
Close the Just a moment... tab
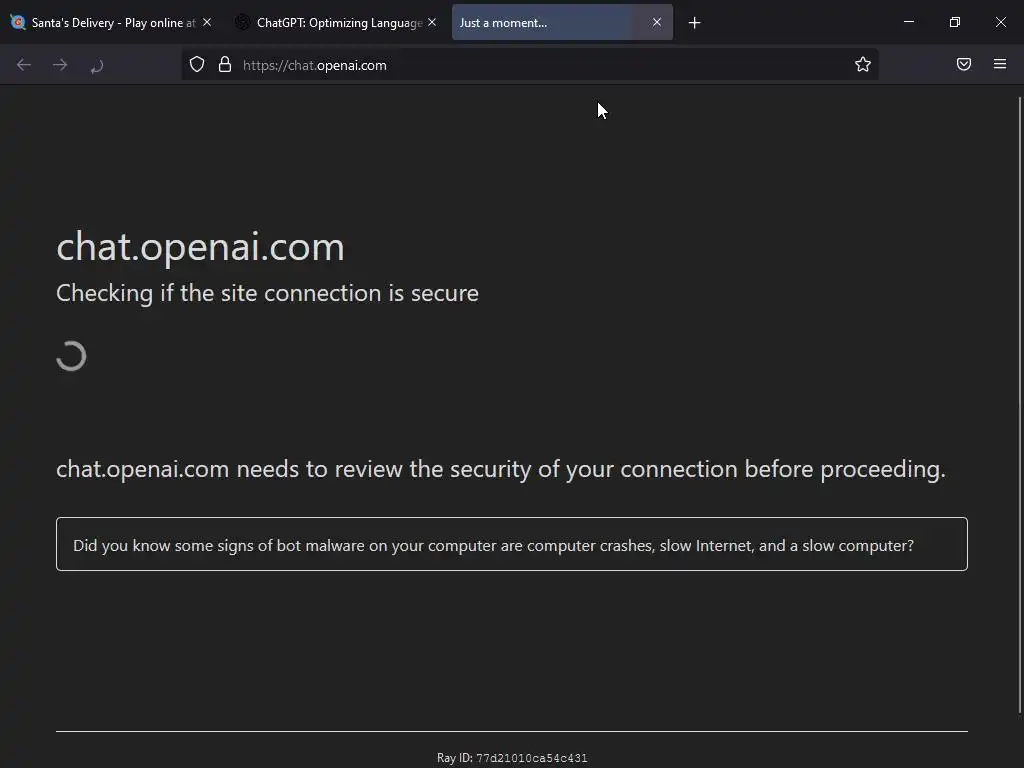657,23
